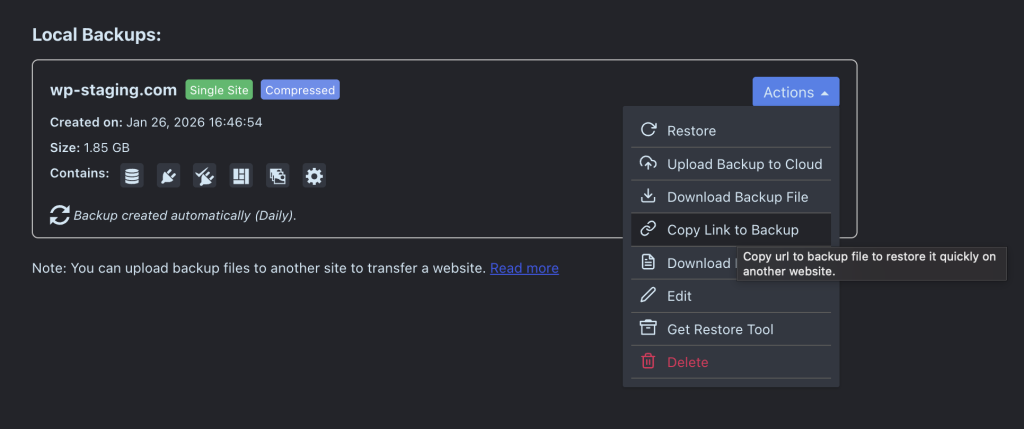This screenshot has height=429, width=1024.
Task: Select the red Delete option
Action: [x=687, y=362]
